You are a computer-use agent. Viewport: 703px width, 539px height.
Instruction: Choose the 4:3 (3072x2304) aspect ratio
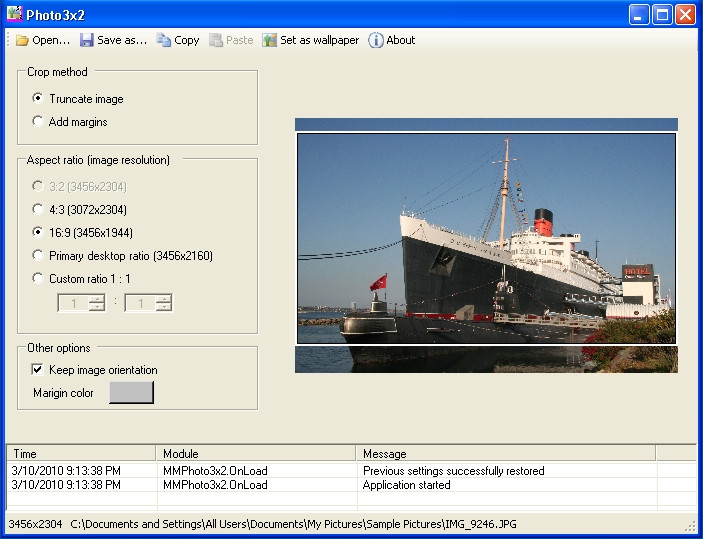pos(38,209)
